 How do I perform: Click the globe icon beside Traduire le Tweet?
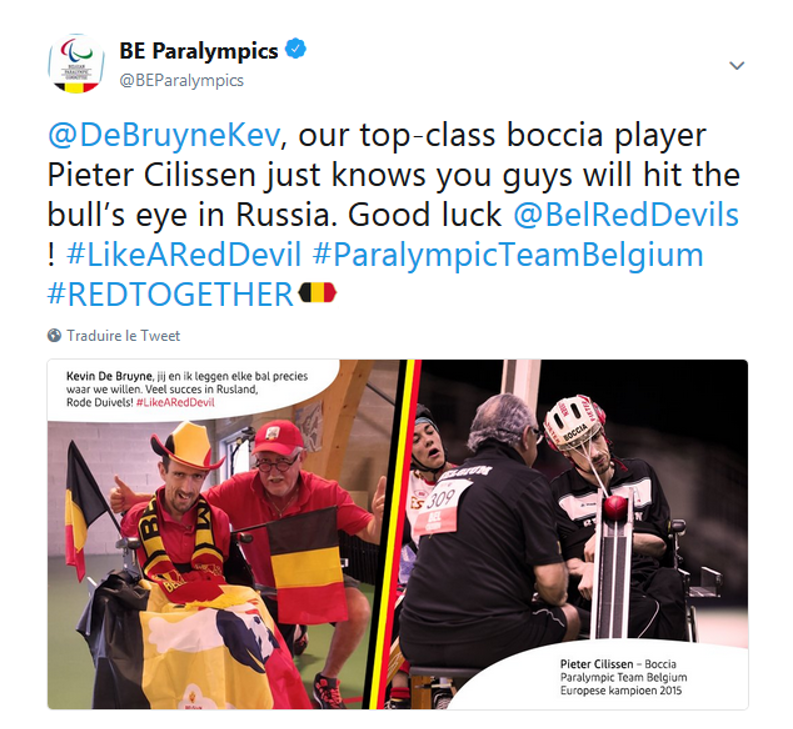coord(54,335)
